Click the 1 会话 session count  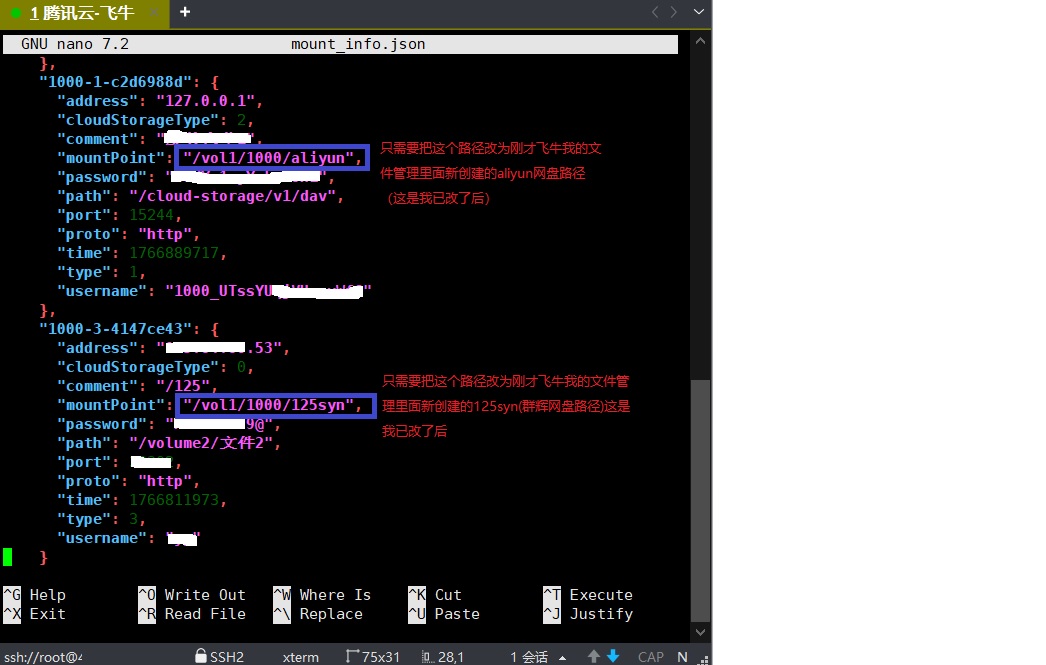pyautogui.click(x=529, y=657)
